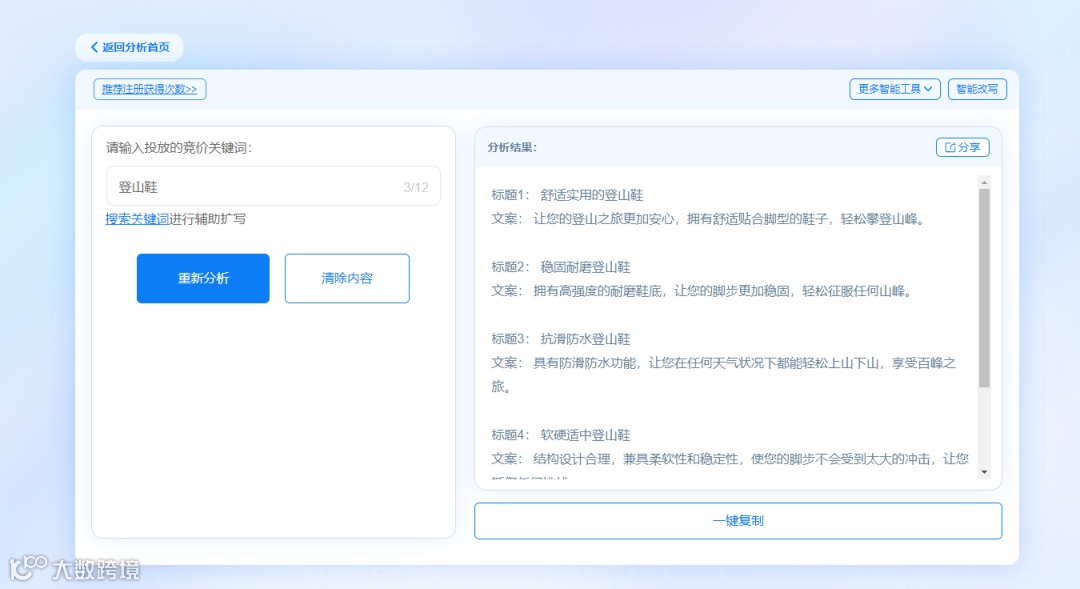
Task: Open the 更多智能工具 dropdown
Action: click(x=894, y=89)
